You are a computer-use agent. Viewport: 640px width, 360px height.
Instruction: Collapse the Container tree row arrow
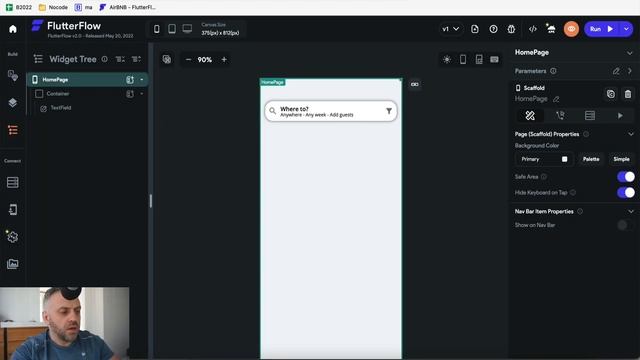tap(142, 94)
